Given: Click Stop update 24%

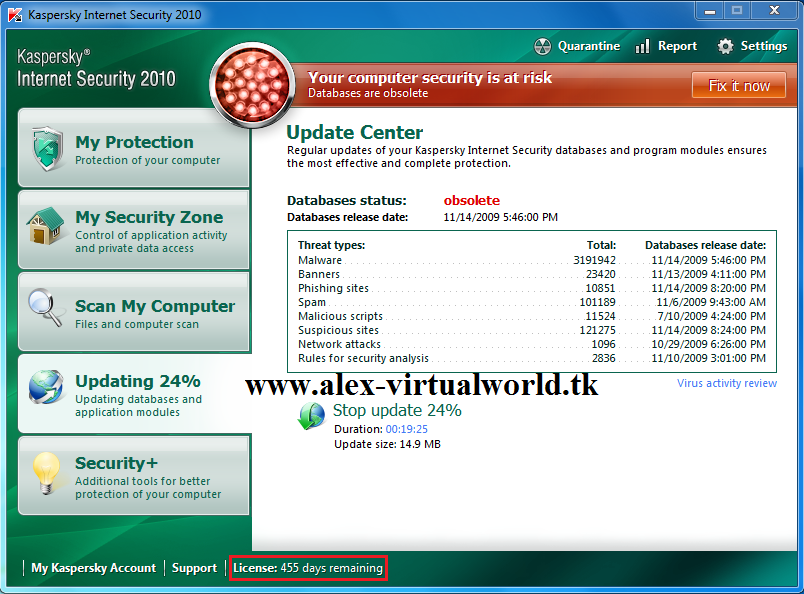Looking at the screenshot, I should 396,410.
